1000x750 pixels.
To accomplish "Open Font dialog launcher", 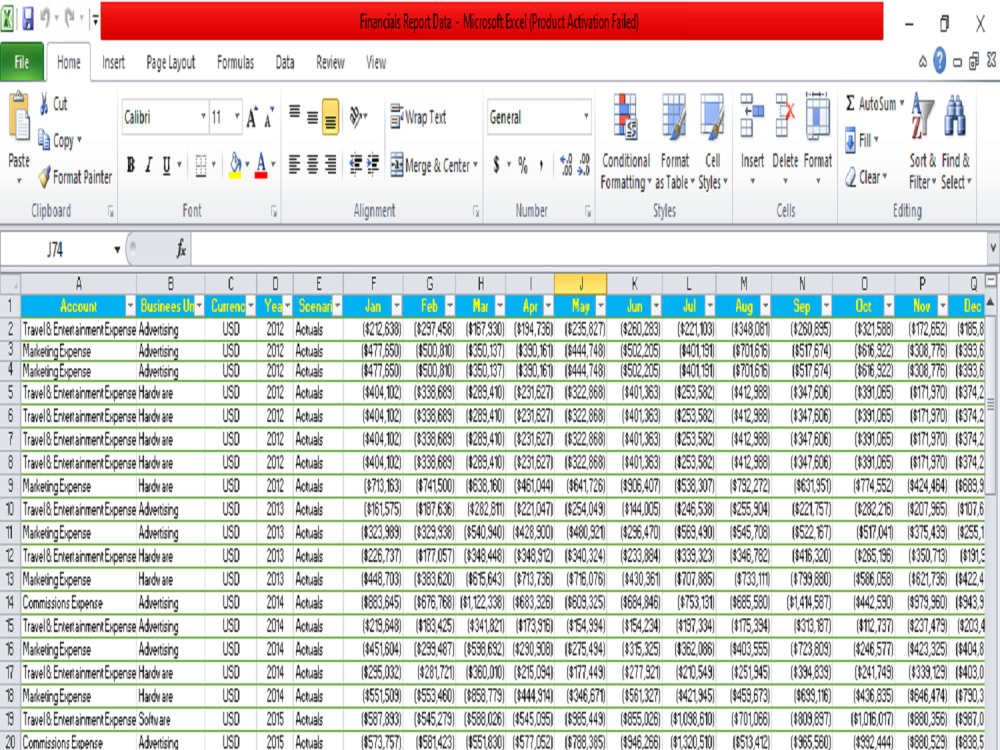I will point(274,211).
